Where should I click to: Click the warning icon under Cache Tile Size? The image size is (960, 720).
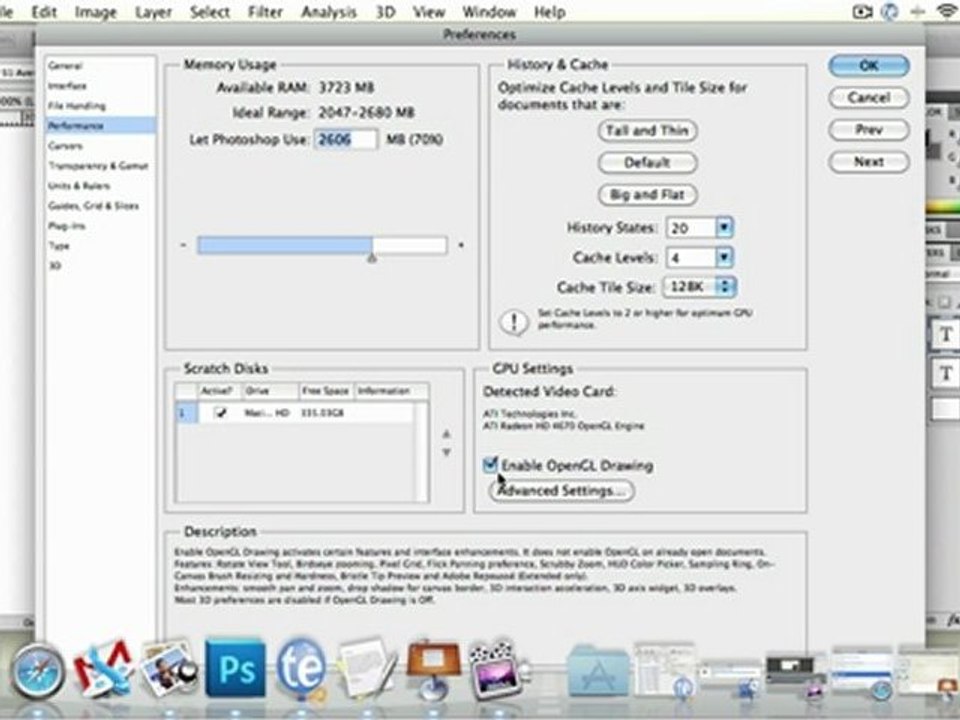(x=514, y=322)
